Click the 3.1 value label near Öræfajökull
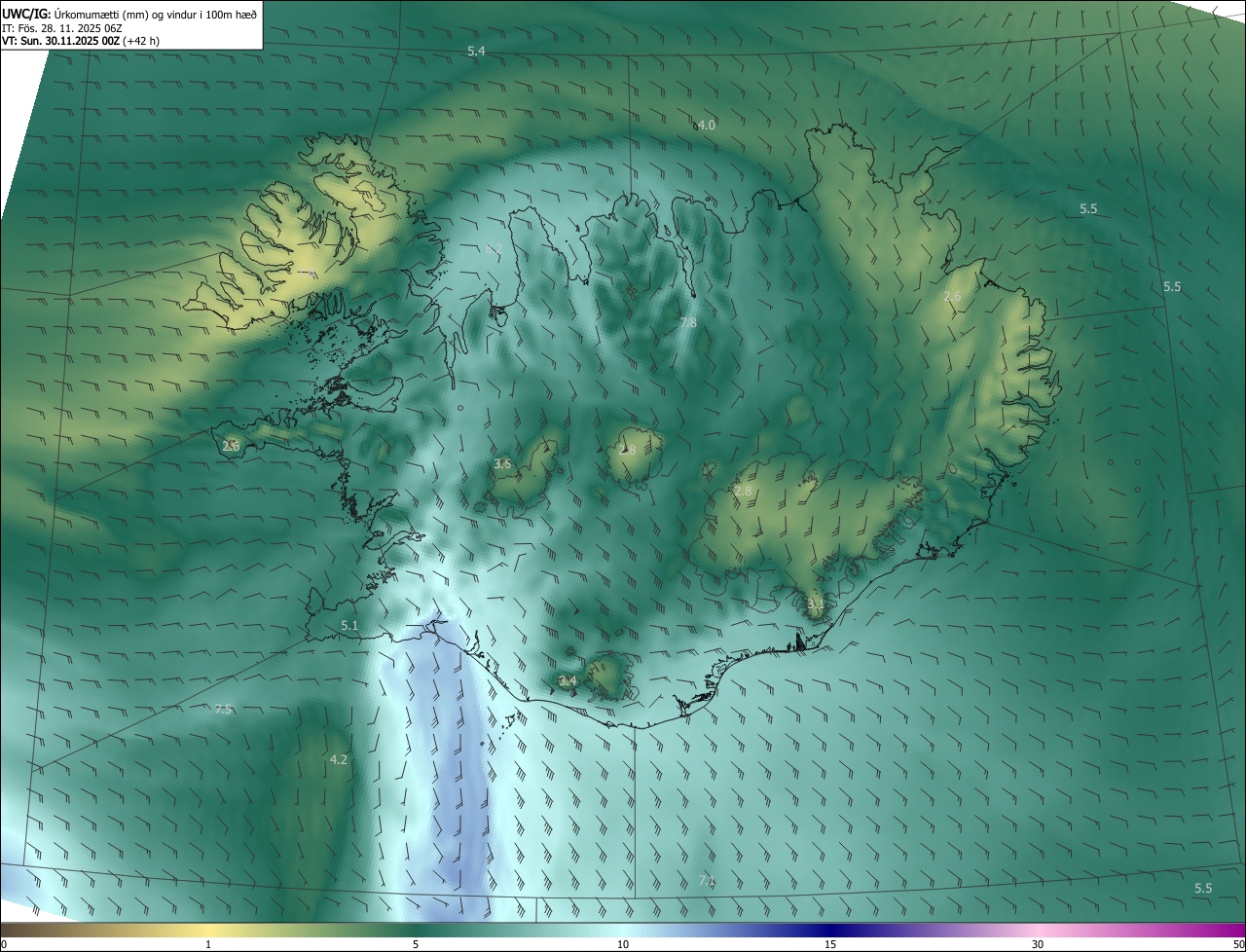Screen dimensions: 1246x952 pos(816,604)
